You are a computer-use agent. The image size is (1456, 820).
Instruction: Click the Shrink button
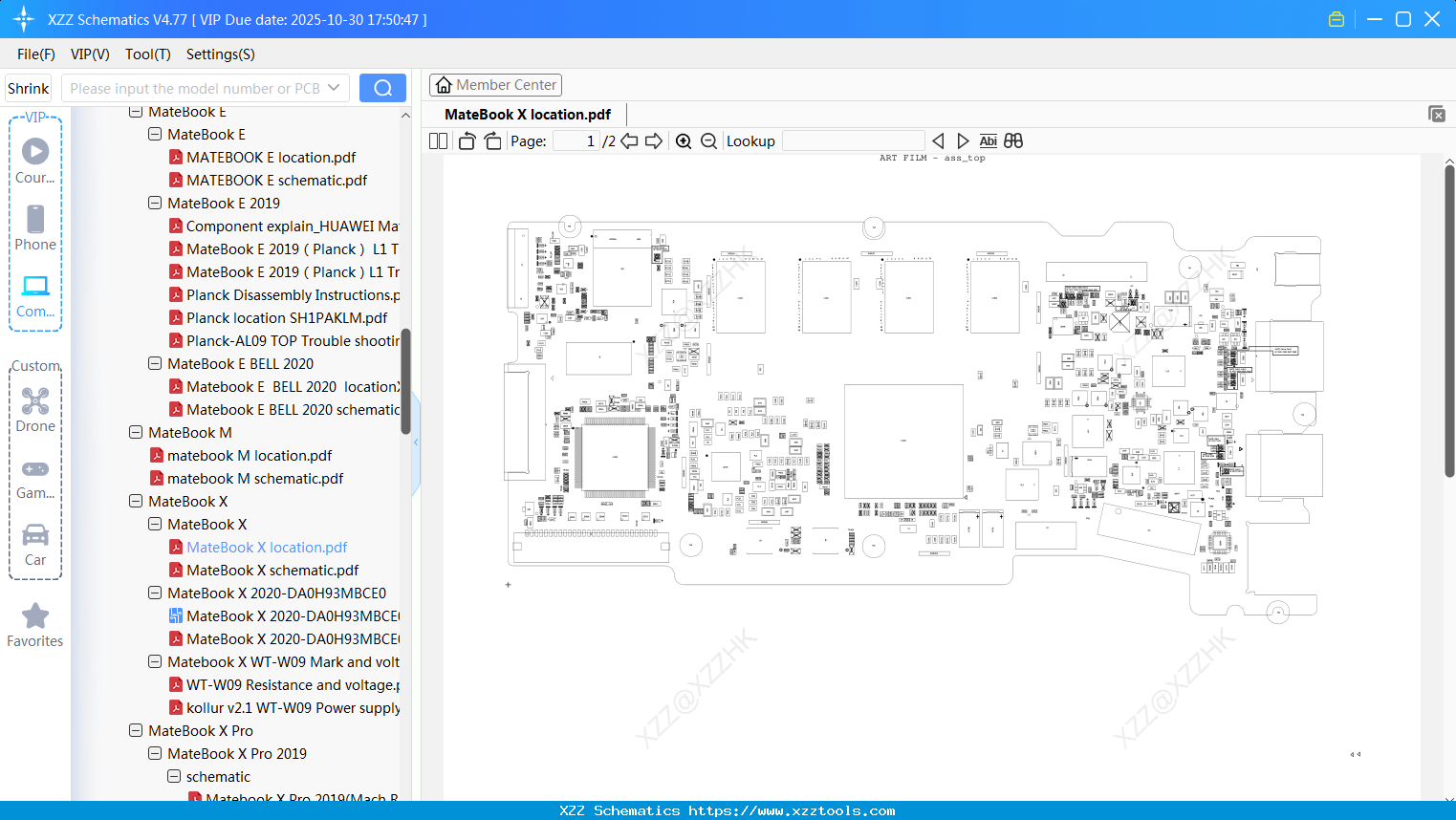pos(29,88)
